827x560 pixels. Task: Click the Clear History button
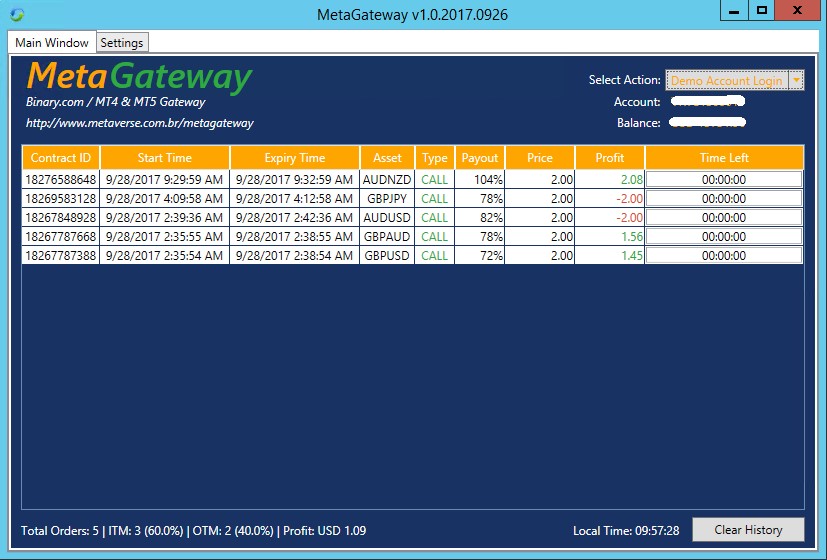pyautogui.click(x=748, y=529)
